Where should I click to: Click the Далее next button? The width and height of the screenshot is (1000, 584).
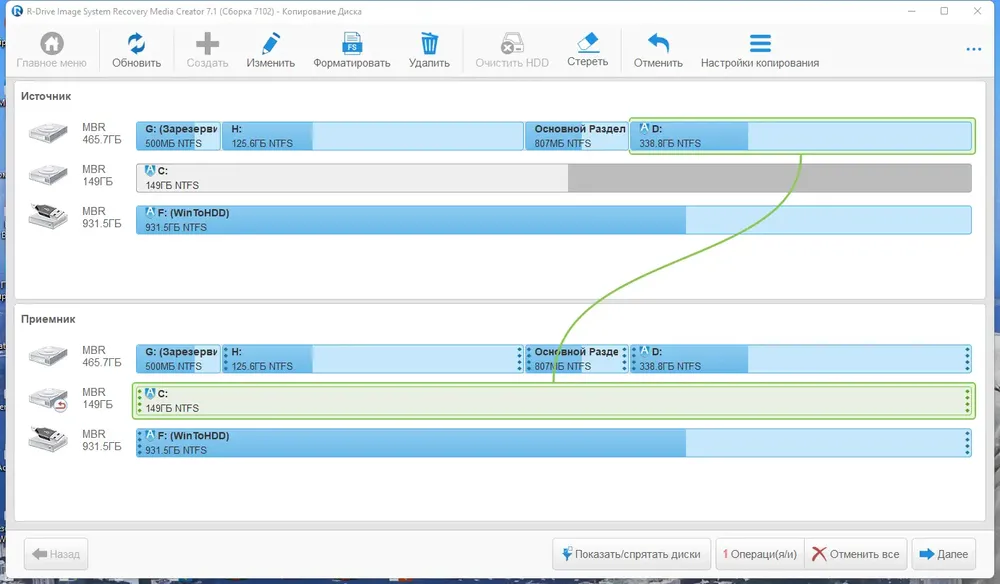[943, 554]
